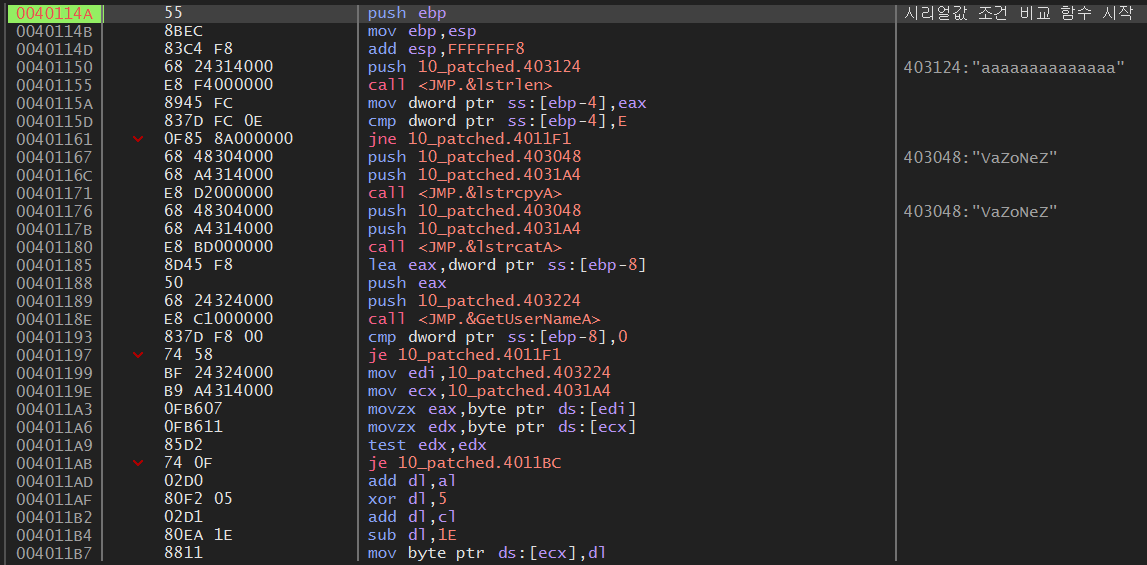Select the instruction "jne 10_patched.4011F1"

[469, 139]
